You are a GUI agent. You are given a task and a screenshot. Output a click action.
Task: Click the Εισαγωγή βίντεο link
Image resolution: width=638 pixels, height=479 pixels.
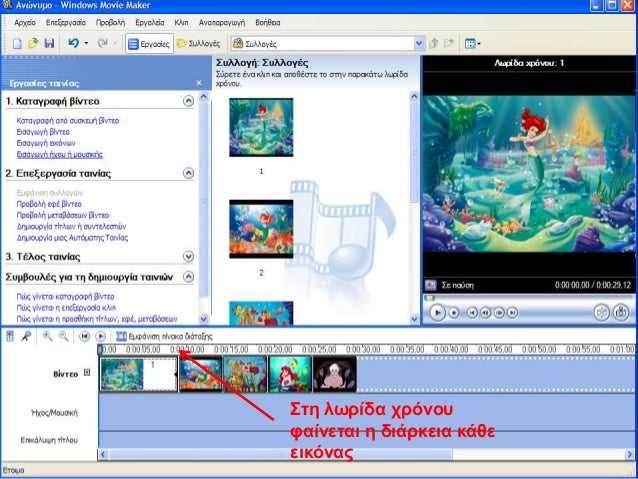click(43, 132)
